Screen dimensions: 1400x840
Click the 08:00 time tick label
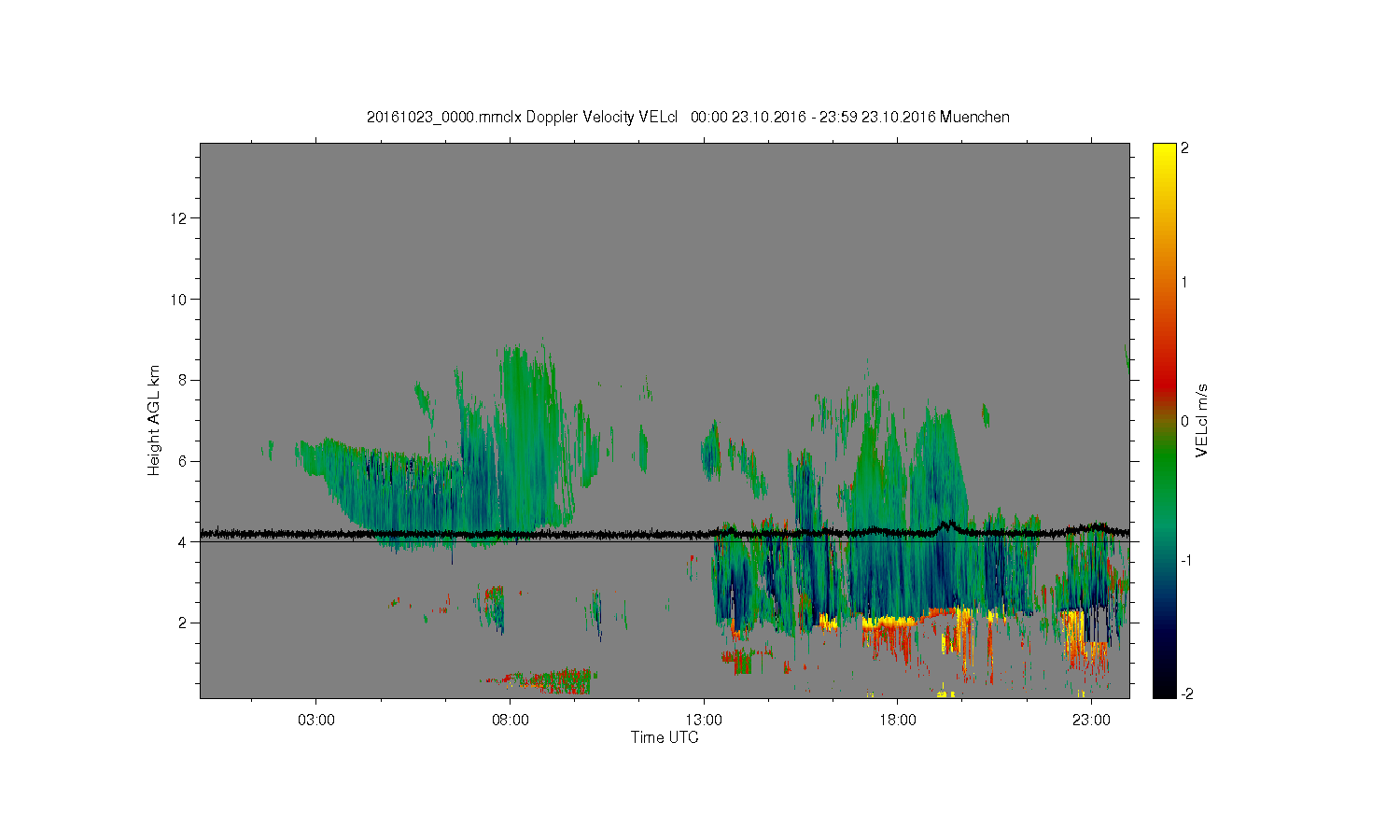(511, 721)
